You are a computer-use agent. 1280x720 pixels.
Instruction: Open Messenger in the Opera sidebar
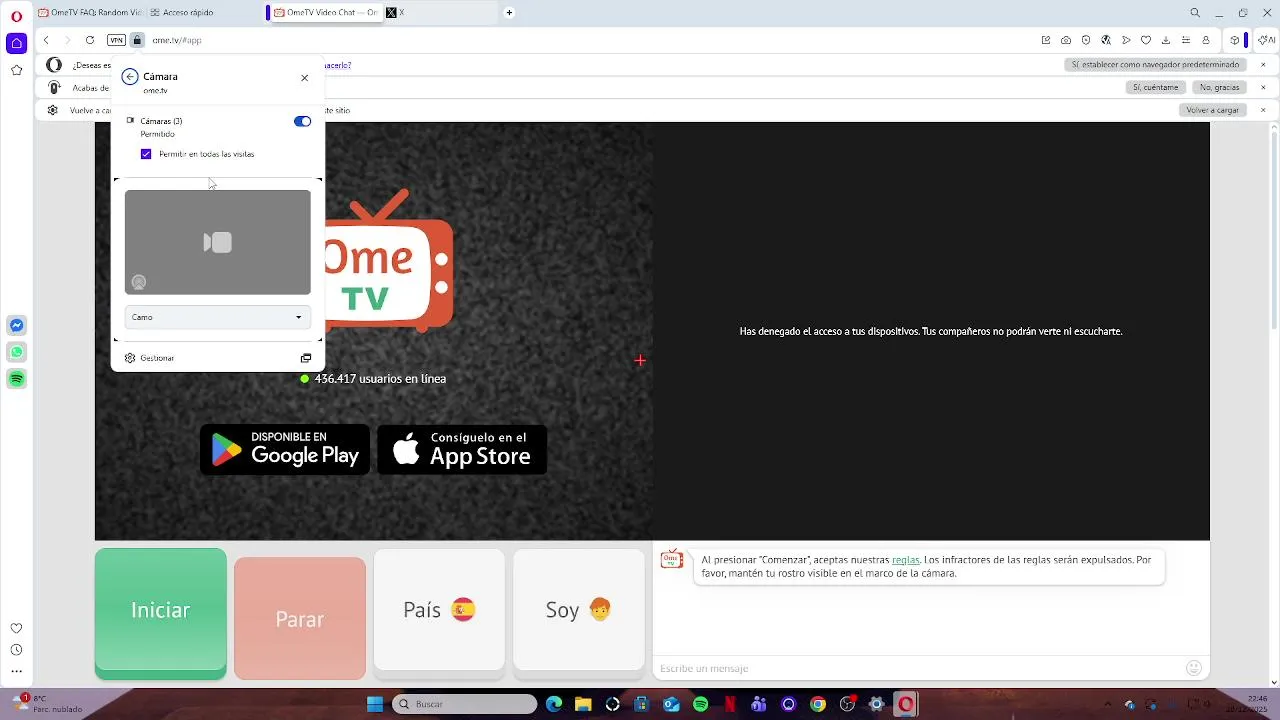[x=16, y=325]
